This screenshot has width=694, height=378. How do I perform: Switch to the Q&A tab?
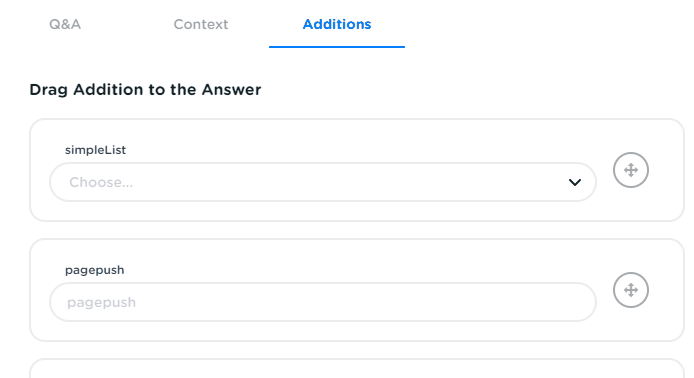pyautogui.click(x=65, y=24)
